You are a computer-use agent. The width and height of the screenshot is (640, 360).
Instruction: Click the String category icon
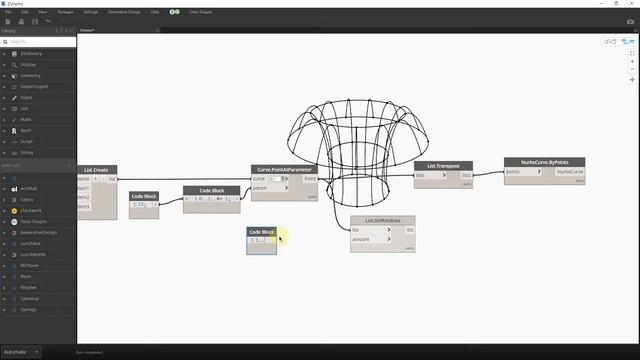[14, 153]
